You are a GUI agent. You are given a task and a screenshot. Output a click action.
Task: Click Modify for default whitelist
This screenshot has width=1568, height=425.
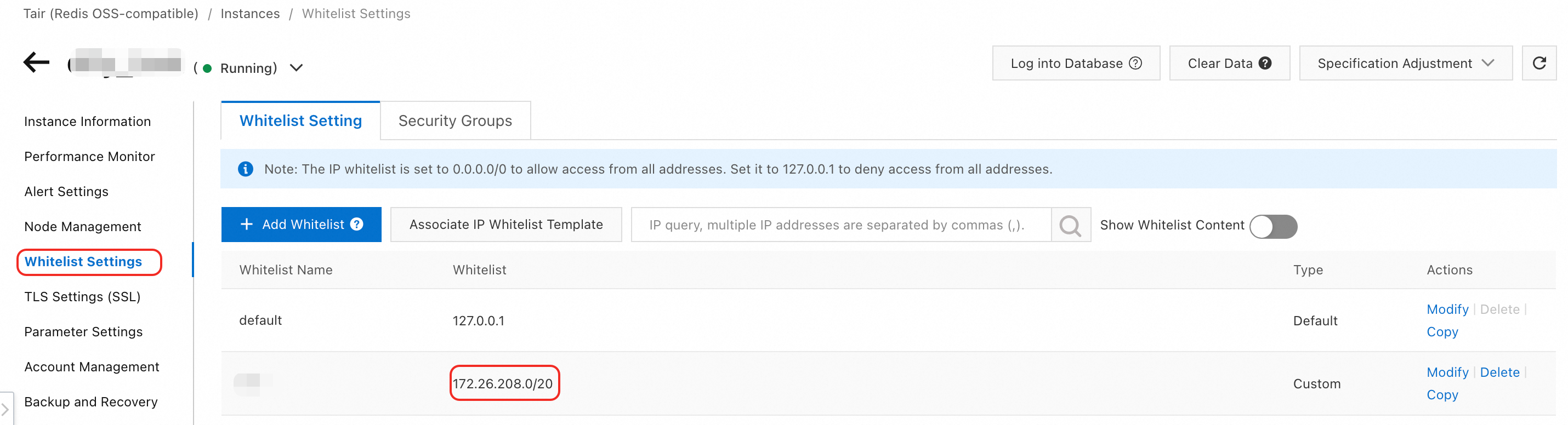1447,309
